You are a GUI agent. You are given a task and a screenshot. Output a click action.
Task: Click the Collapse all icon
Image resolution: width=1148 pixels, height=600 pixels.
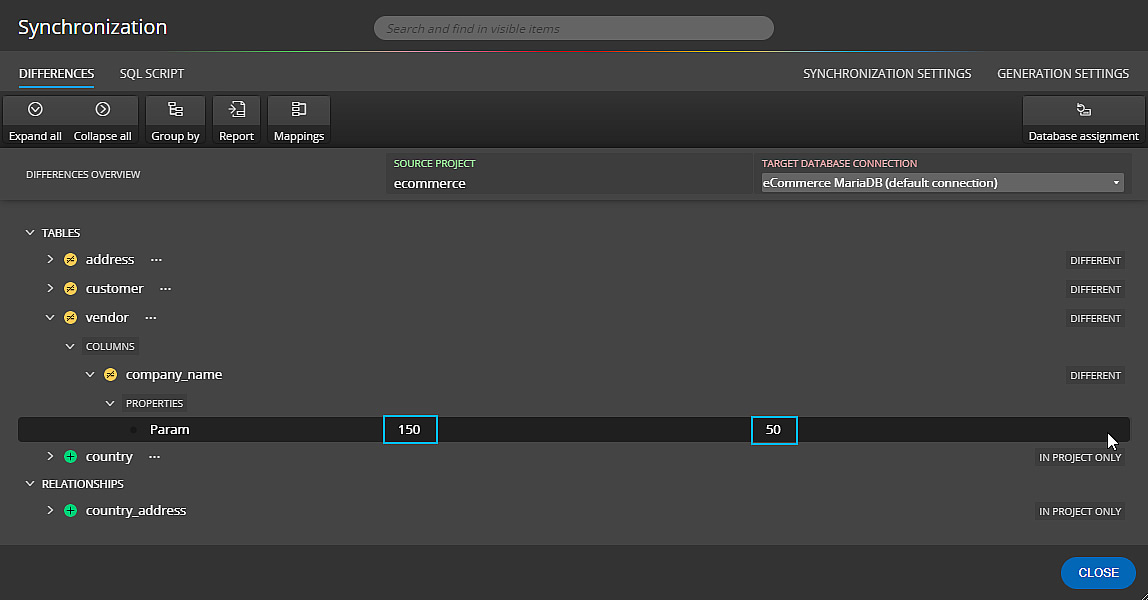click(102, 109)
